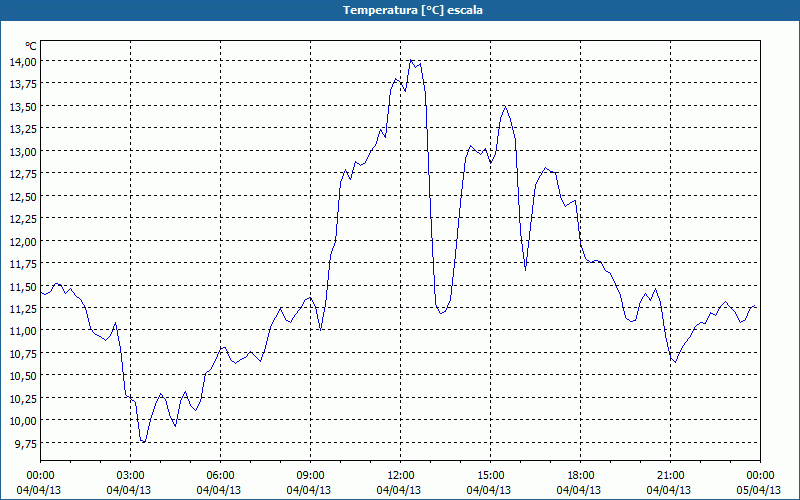Image resolution: width=800 pixels, height=500 pixels.
Task: Select the "04/04/13" date under 21:00
Action: [669, 490]
